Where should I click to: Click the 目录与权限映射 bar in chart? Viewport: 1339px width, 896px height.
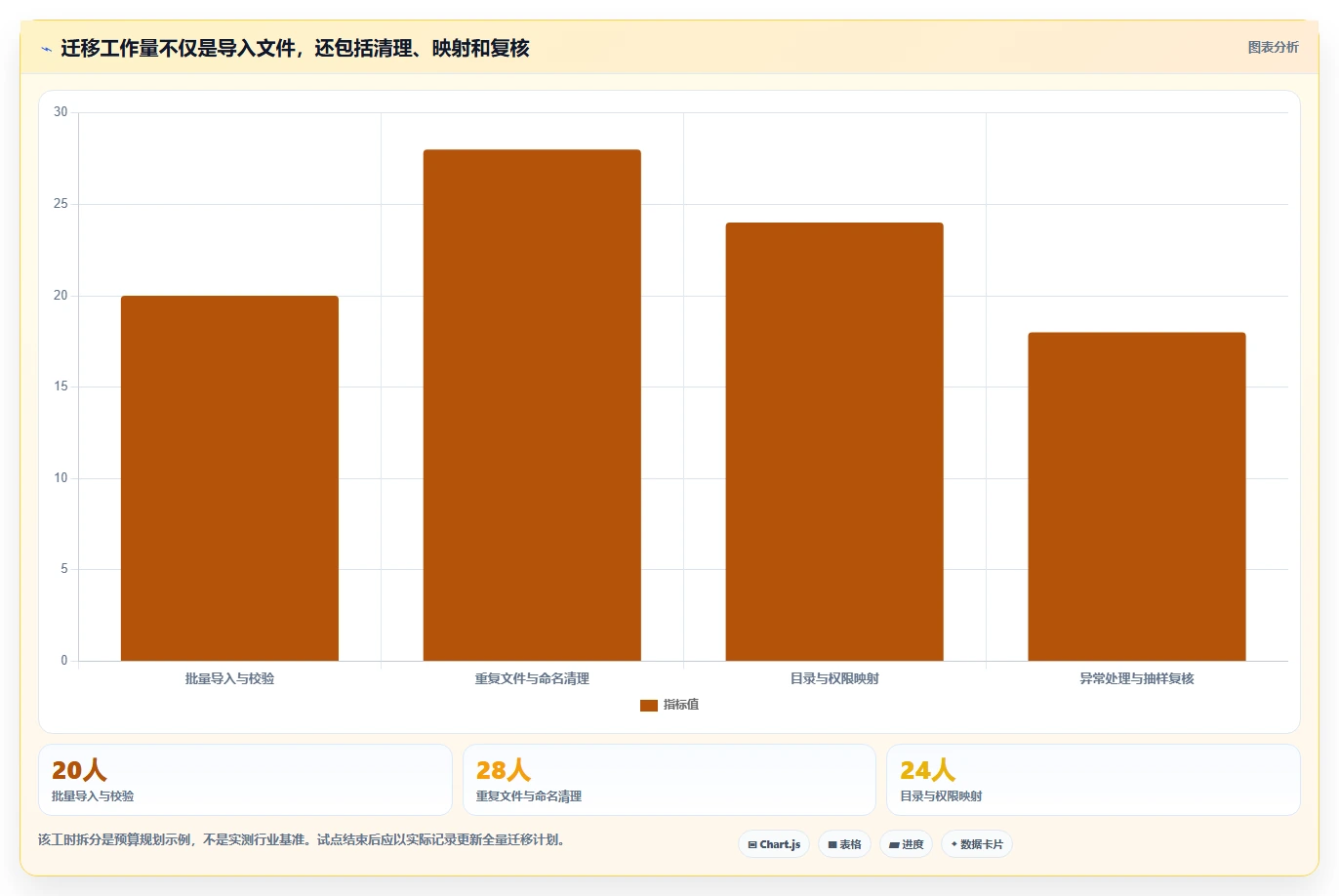click(834, 441)
